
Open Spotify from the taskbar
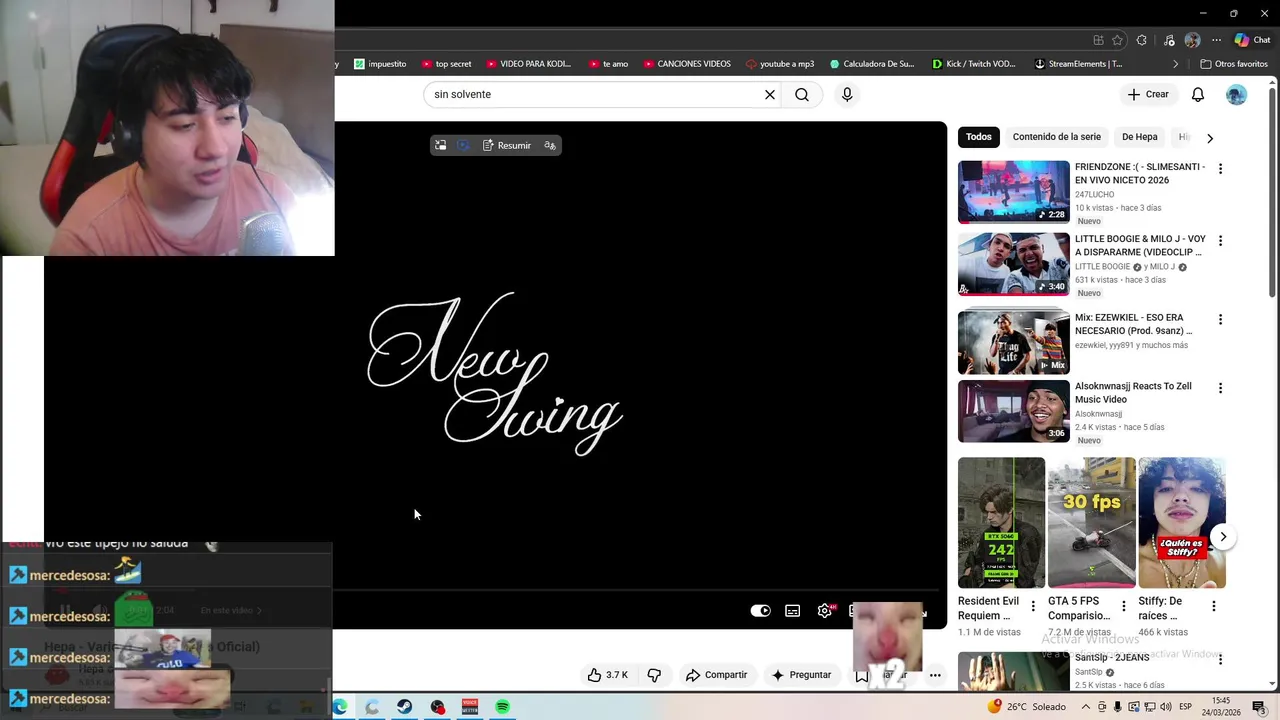click(x=502, y=707)
